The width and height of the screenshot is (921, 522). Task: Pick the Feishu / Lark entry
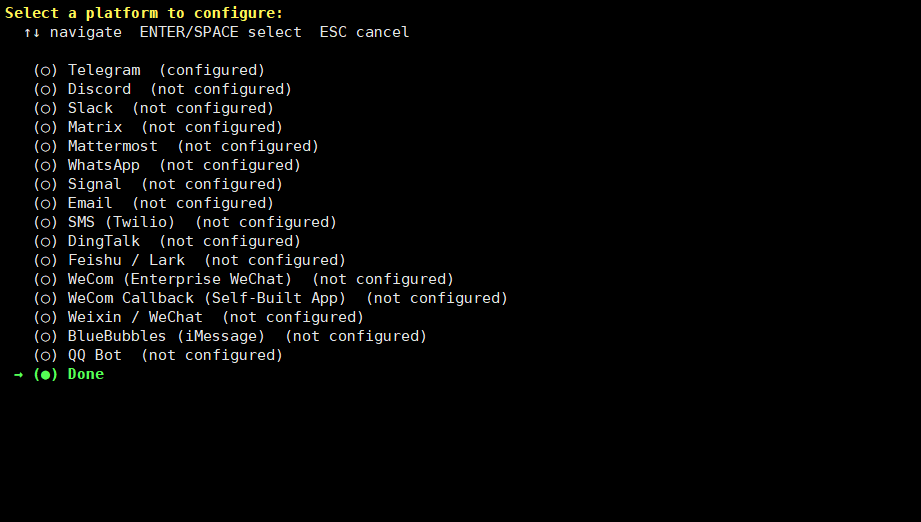click(x=126, y=260)
